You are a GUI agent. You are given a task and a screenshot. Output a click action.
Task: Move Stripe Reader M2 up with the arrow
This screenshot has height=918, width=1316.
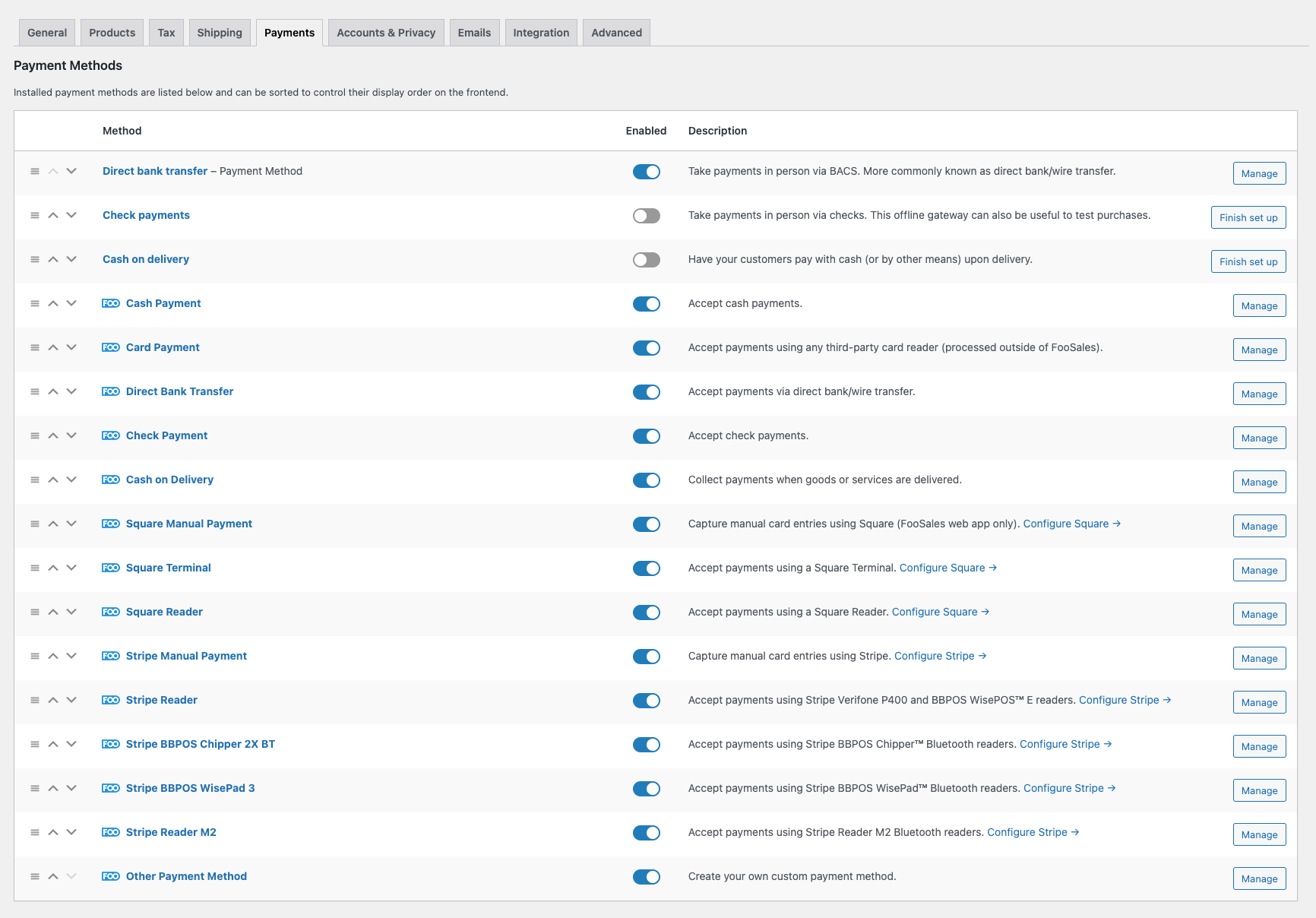point(53,832)
